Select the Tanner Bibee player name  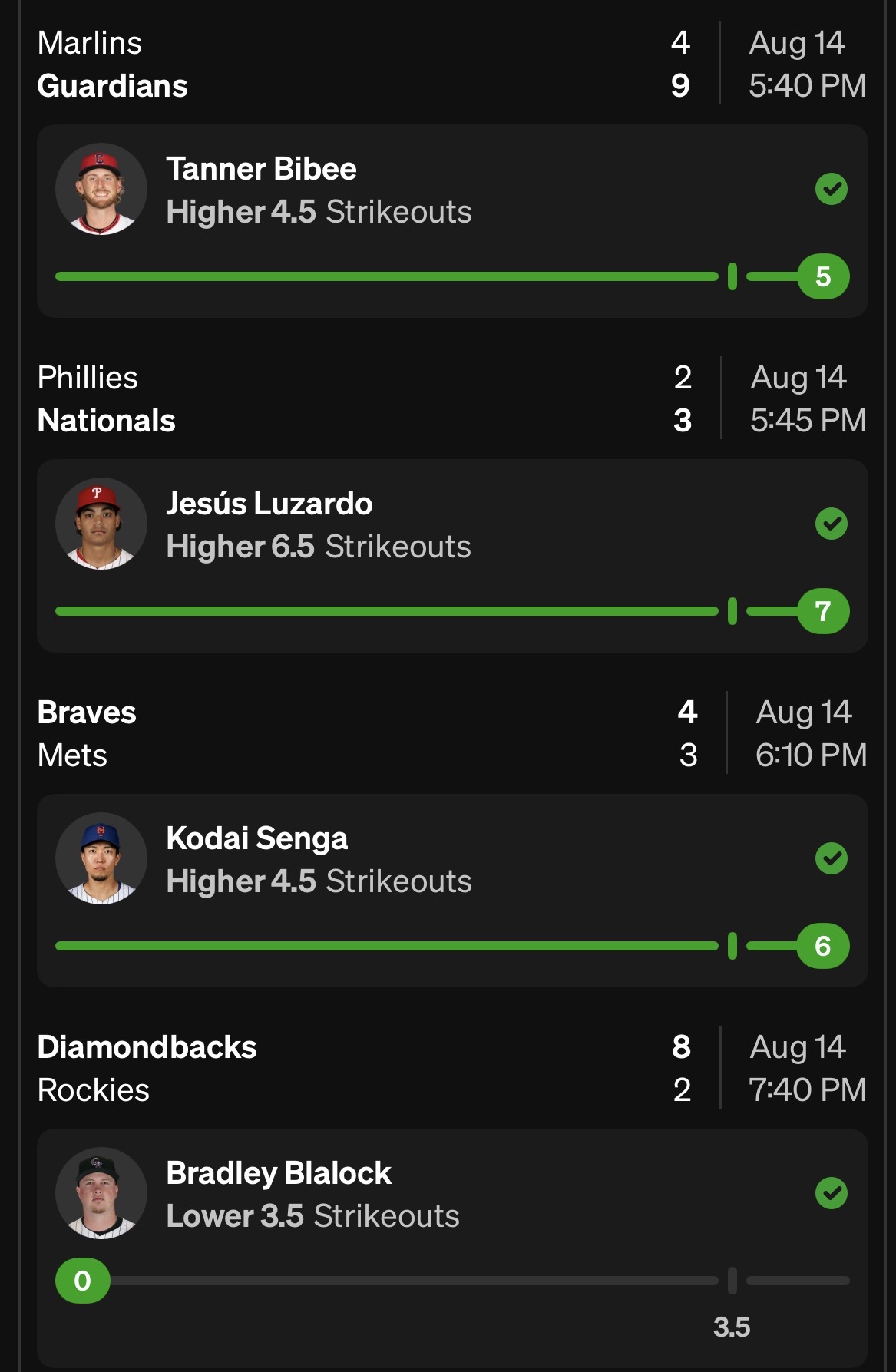click(261, 169)
